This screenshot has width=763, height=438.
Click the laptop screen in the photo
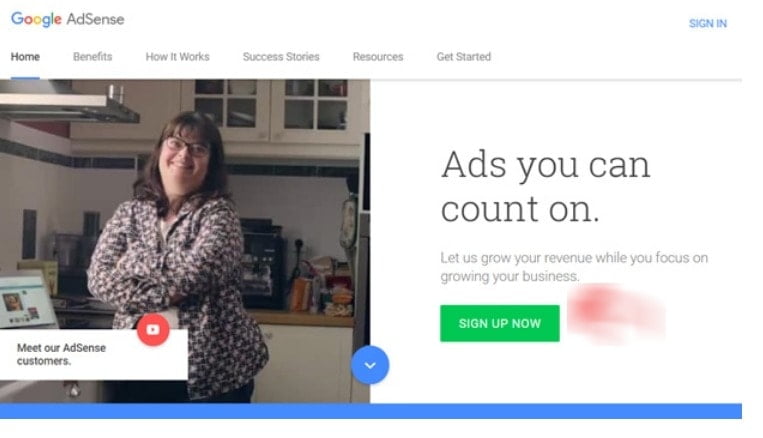coord(24,304)
